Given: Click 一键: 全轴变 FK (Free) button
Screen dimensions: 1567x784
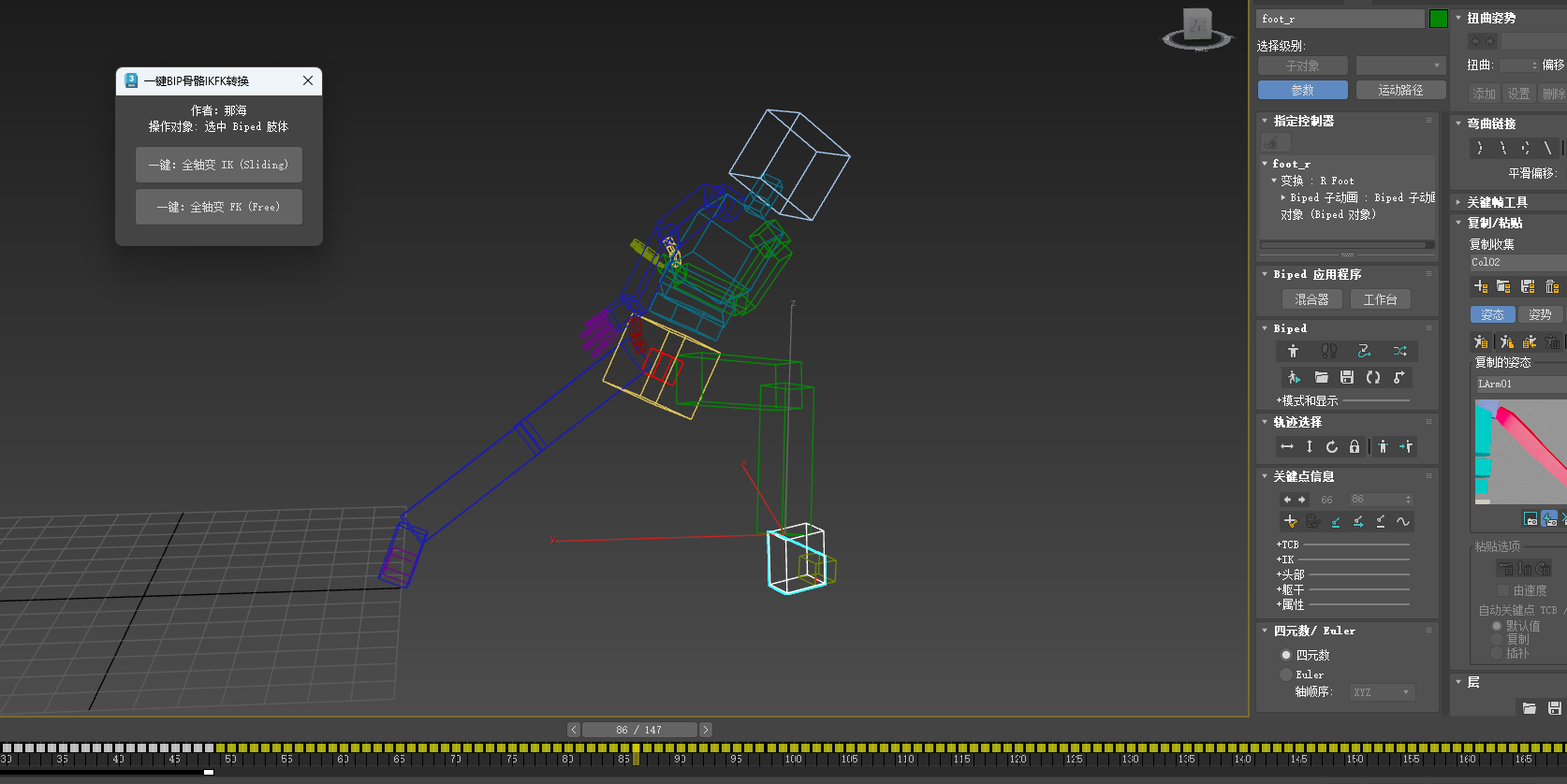Looking at the screenshot, I should [219, 207].
